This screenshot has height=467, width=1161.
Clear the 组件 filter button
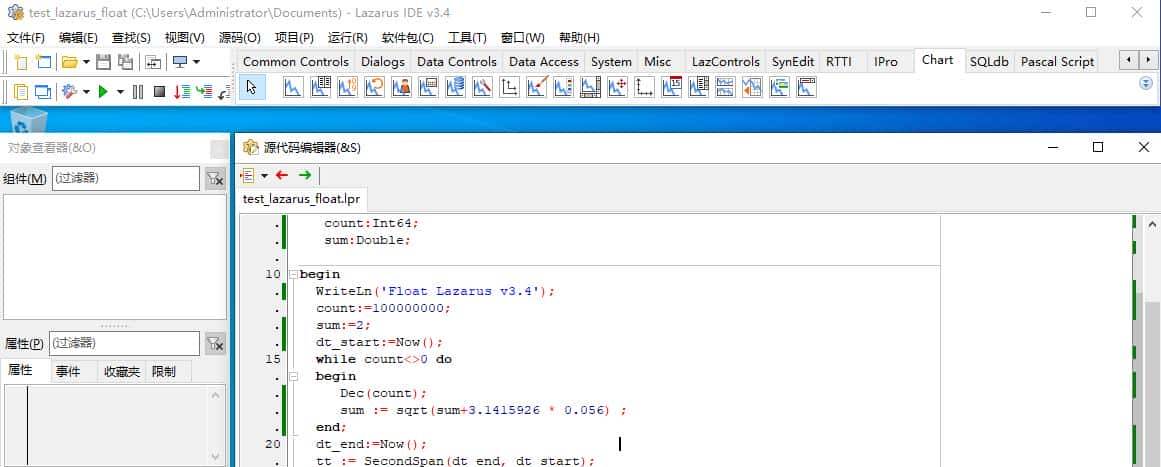pyautogui.click(x=215, y=178)
